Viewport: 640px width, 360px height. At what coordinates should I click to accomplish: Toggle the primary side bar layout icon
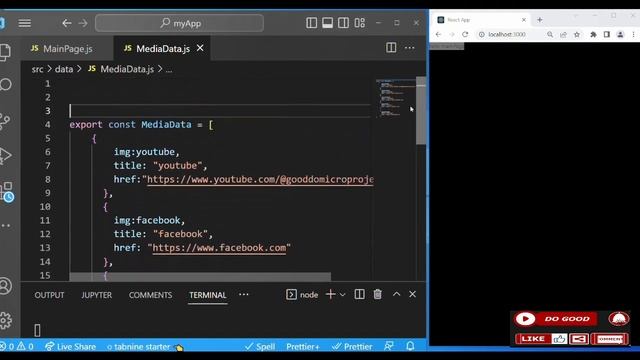[311, 23]
